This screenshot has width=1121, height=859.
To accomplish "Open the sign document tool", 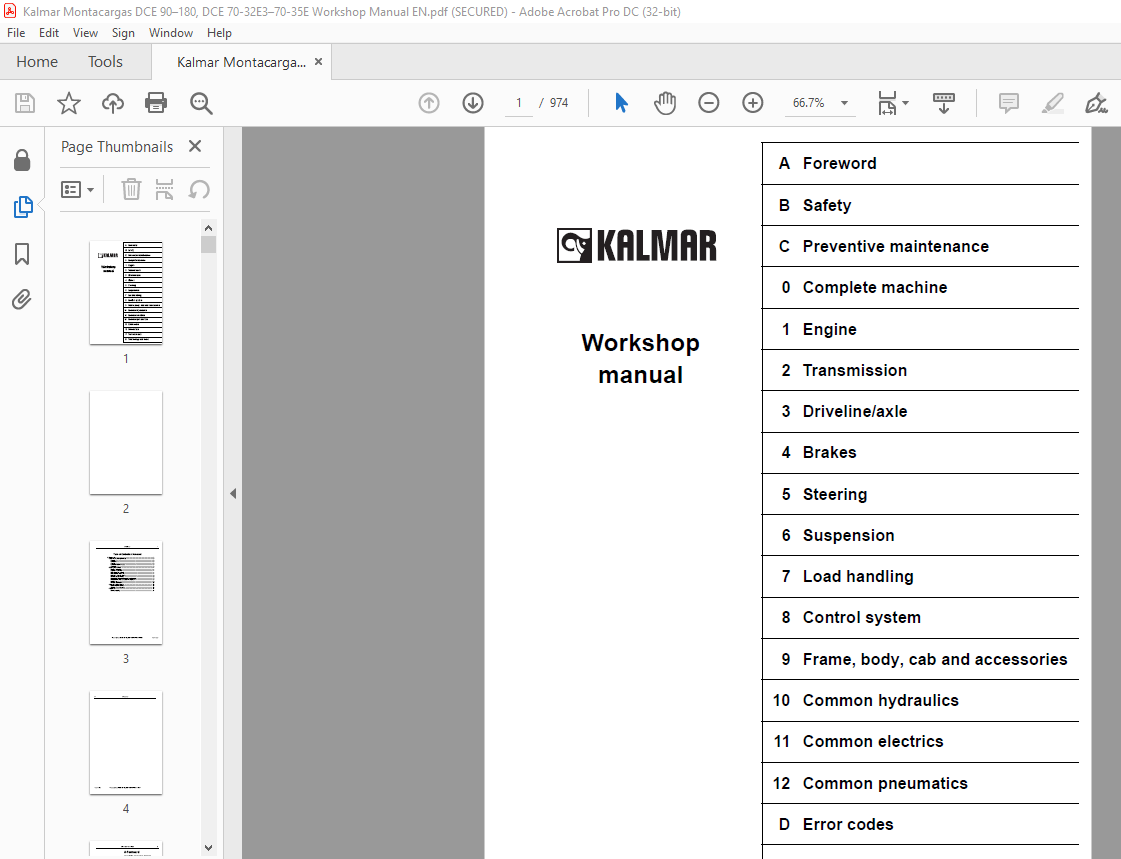I will point(1096,103).
